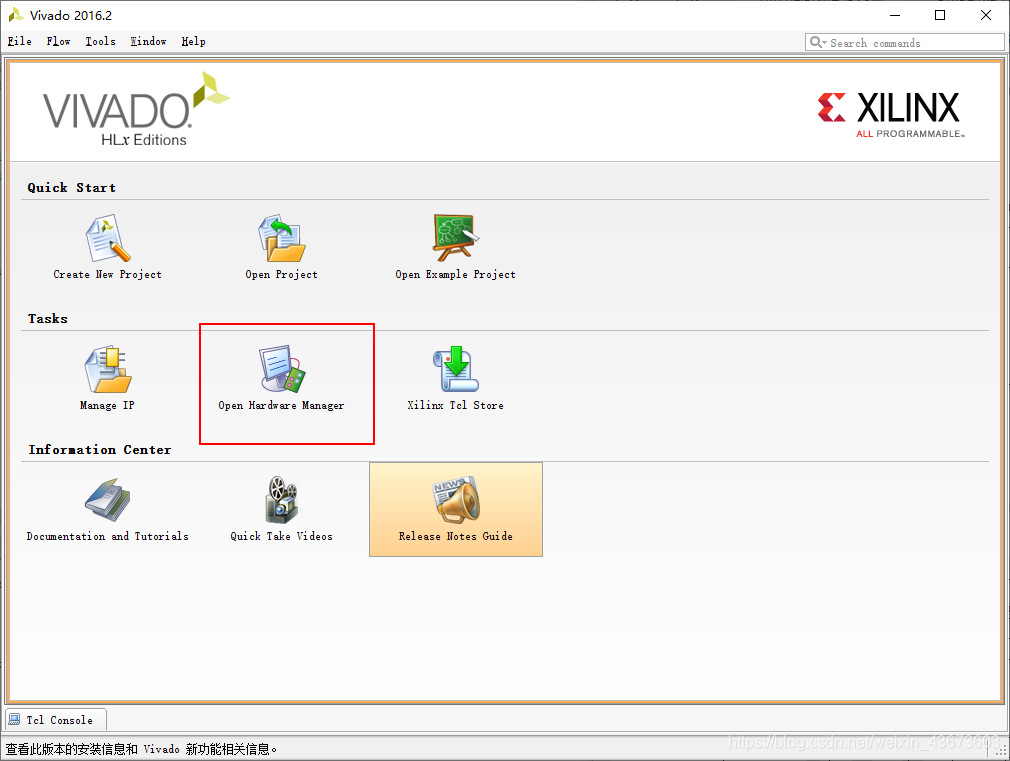Click the Quick Take Videos projector icon
1010x761 pixels.
[x=281, y=500]
